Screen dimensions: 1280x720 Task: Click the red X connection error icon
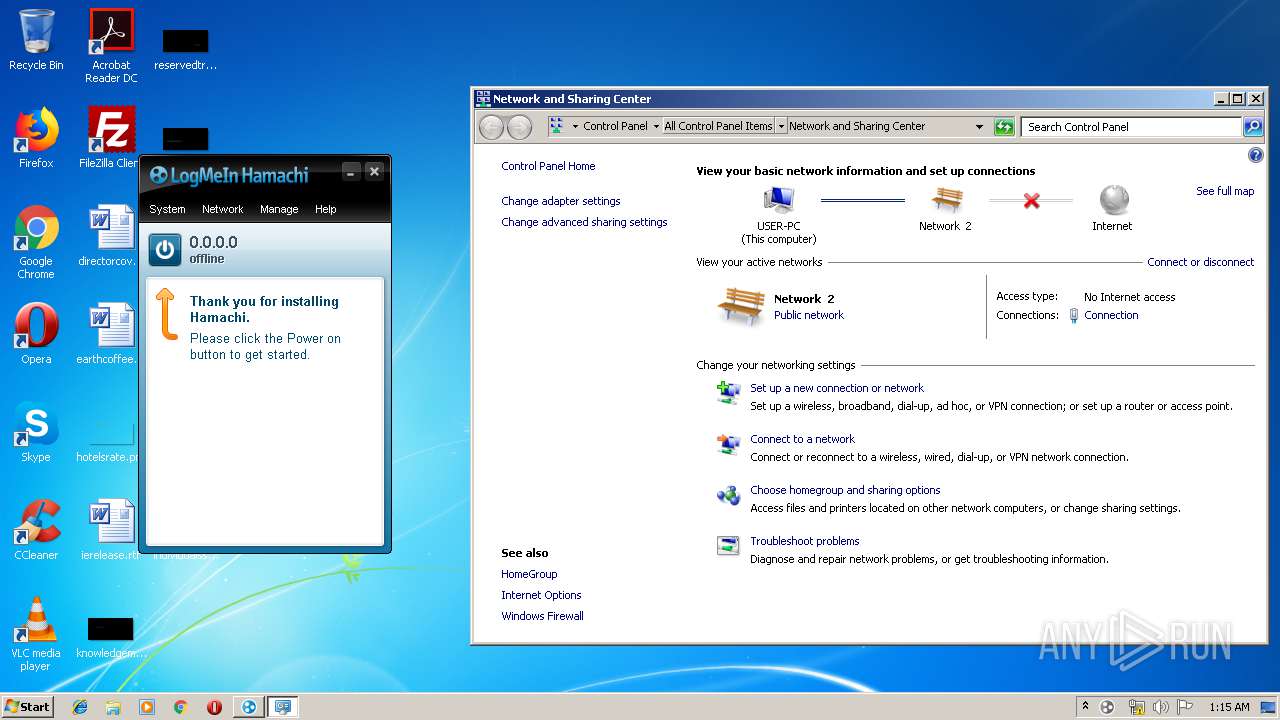point(1031,201)
